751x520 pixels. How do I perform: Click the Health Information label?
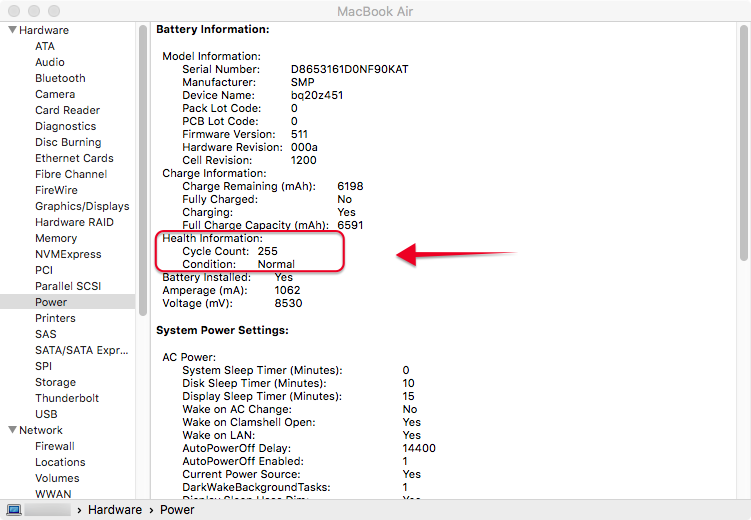pyautogui.click(x=212, y=238)
